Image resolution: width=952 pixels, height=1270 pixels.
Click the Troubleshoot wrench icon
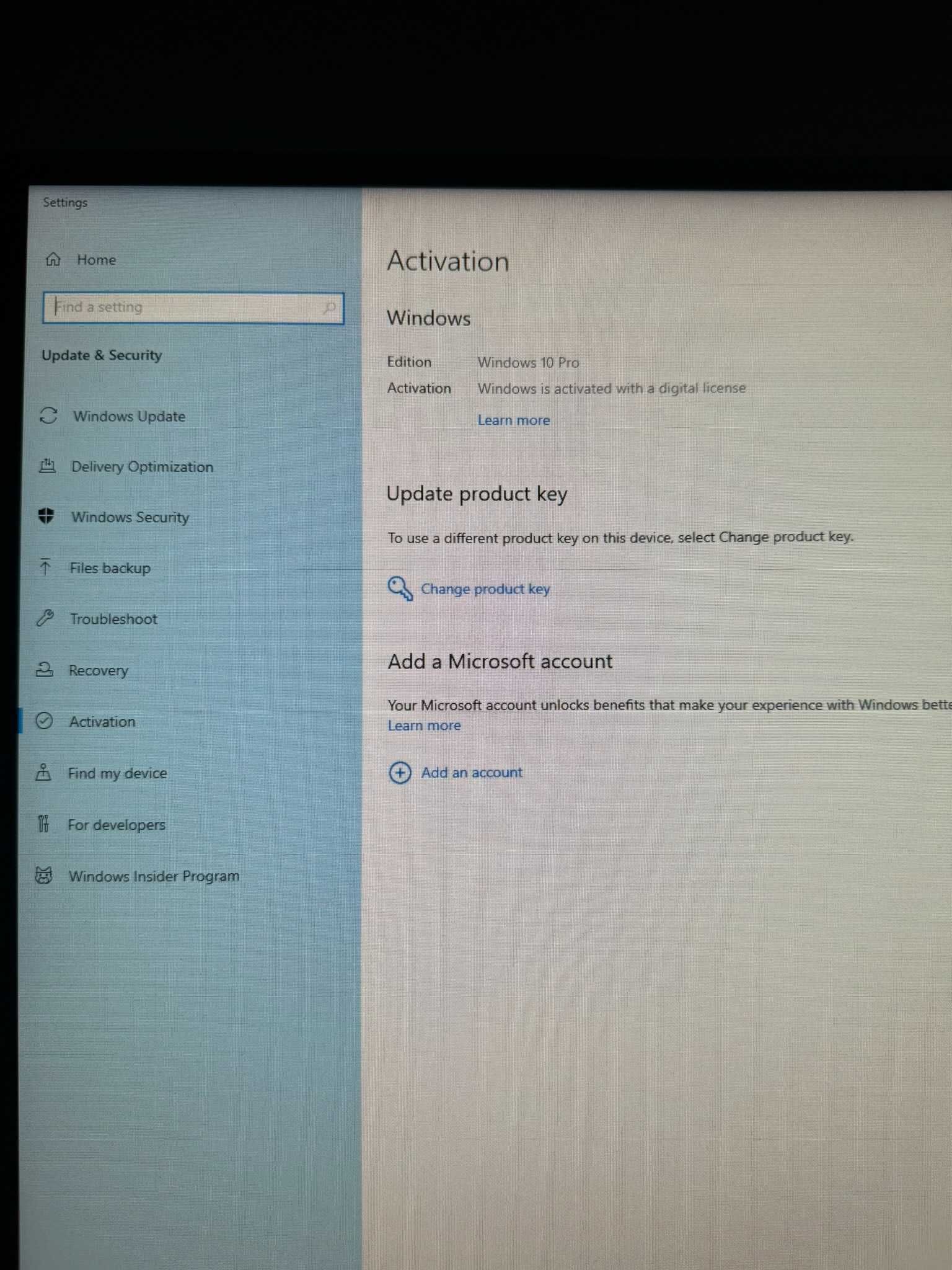tap(45, 618)
